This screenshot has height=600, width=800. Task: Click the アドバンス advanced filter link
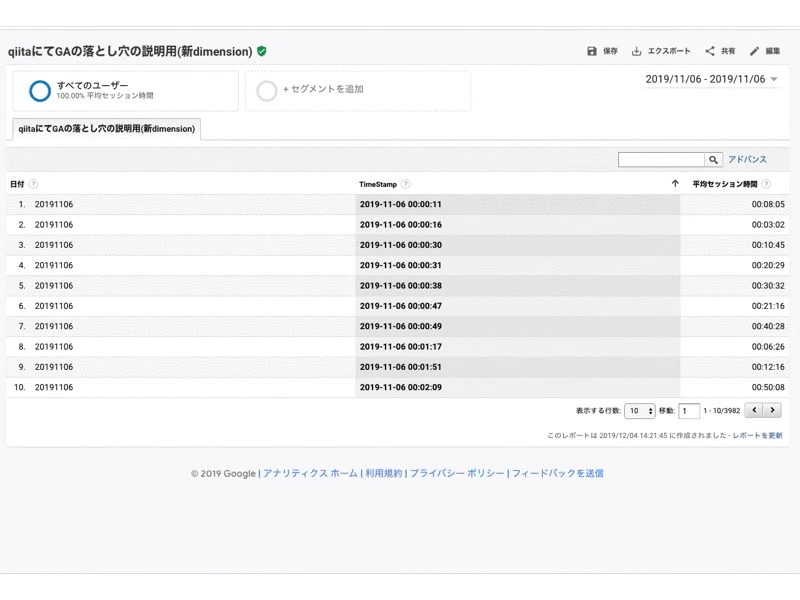(747, 159)
